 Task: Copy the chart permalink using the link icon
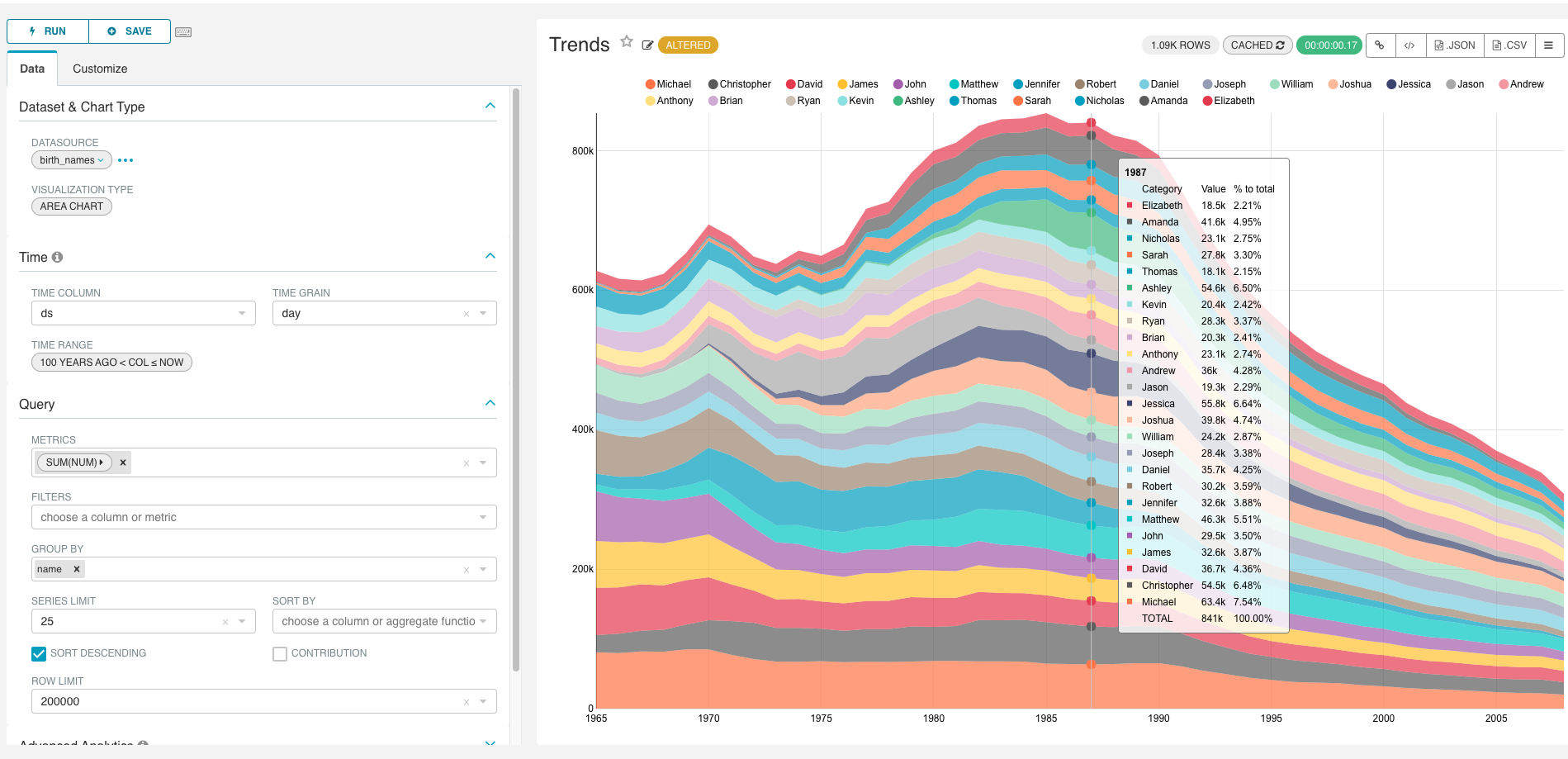pyautogui.click(x=1380, y=45)
